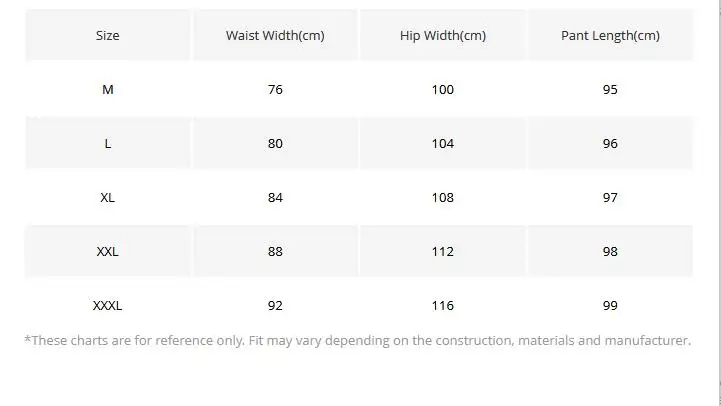Click the reference-only disclaimer text

click(x=358, y=341)
